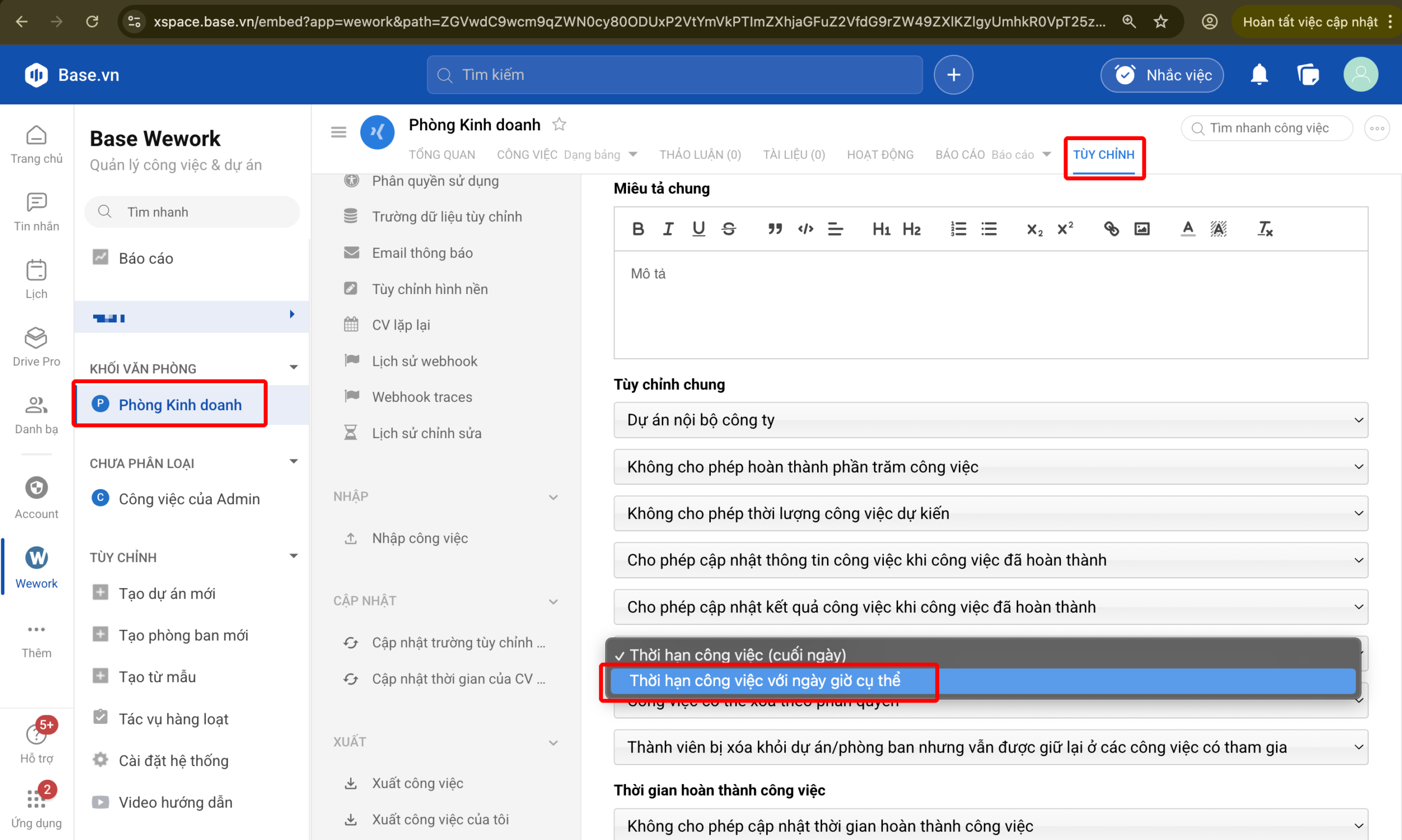The image size is (1402, 840).
Task: Switch to the TỔNG QUAN tab
Action: (442, 154)
